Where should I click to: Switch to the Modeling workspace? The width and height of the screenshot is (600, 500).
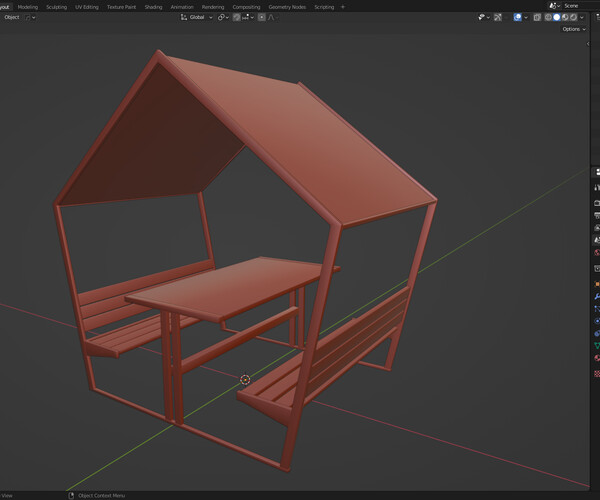pos(28,7)
